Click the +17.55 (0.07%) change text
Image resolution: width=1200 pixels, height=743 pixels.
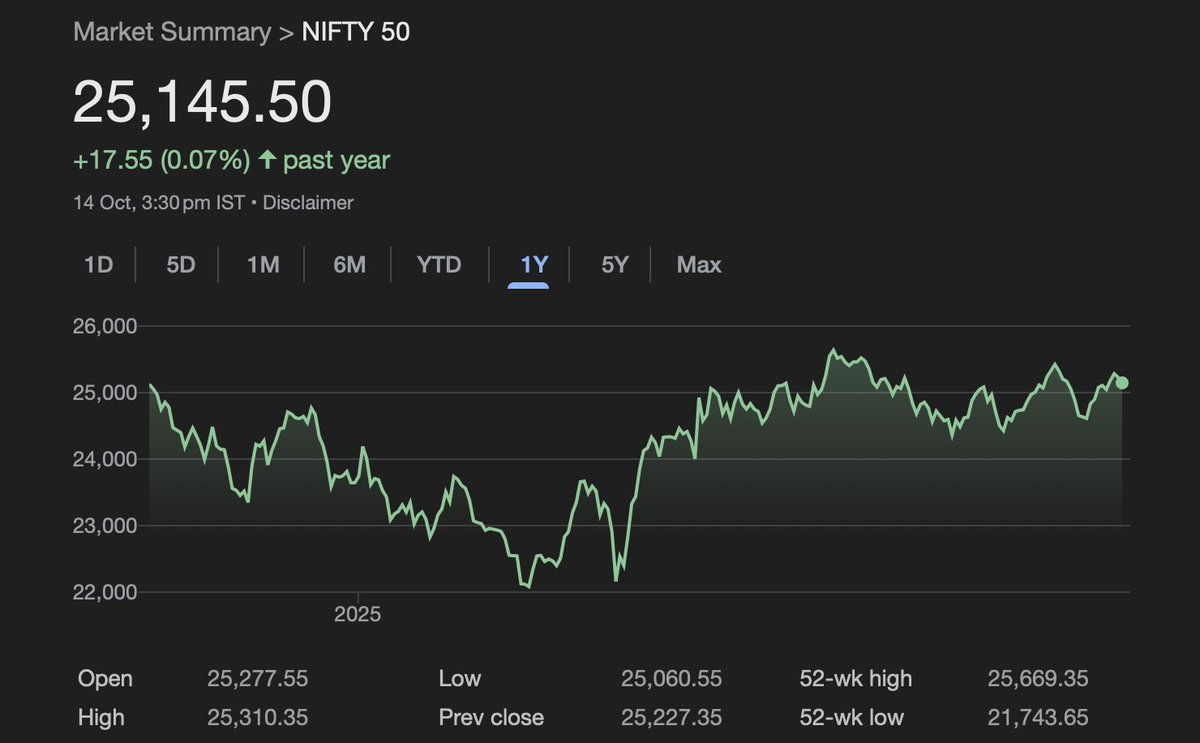coord(161,160)
